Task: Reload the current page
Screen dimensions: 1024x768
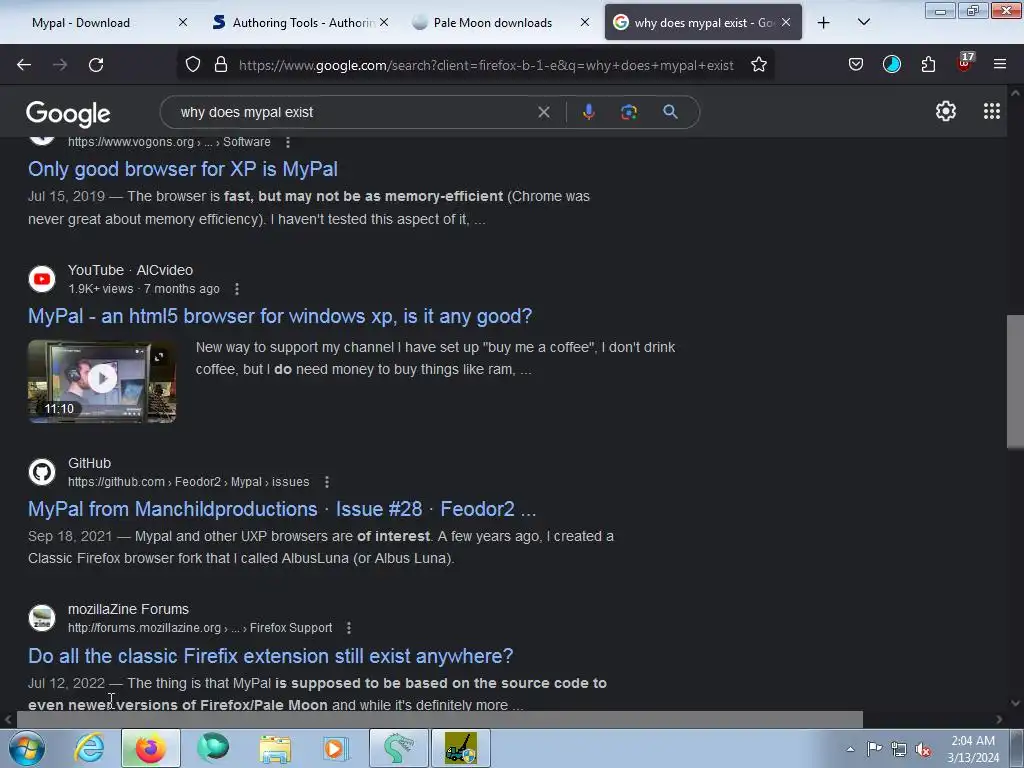Action: coord(96,65)
